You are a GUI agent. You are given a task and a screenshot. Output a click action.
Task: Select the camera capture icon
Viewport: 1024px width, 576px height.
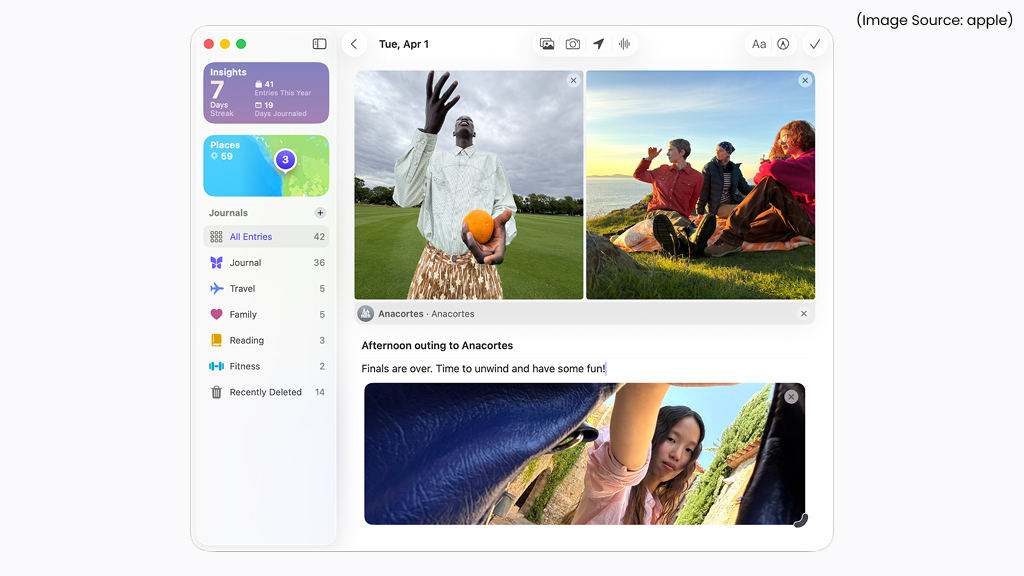click(572, 44)
